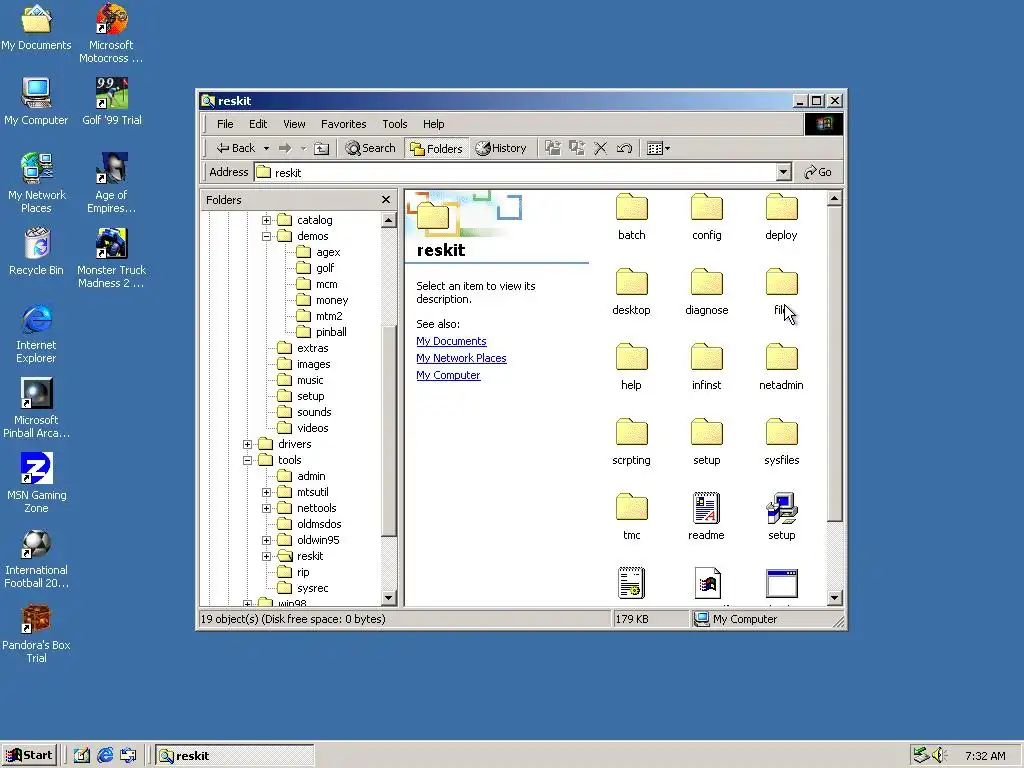Launch Internet Explorer from Quick Launch
Image resolution: width=1024 pixels, height=768 pixels.
pyautogui.click(x=104, y=756)
